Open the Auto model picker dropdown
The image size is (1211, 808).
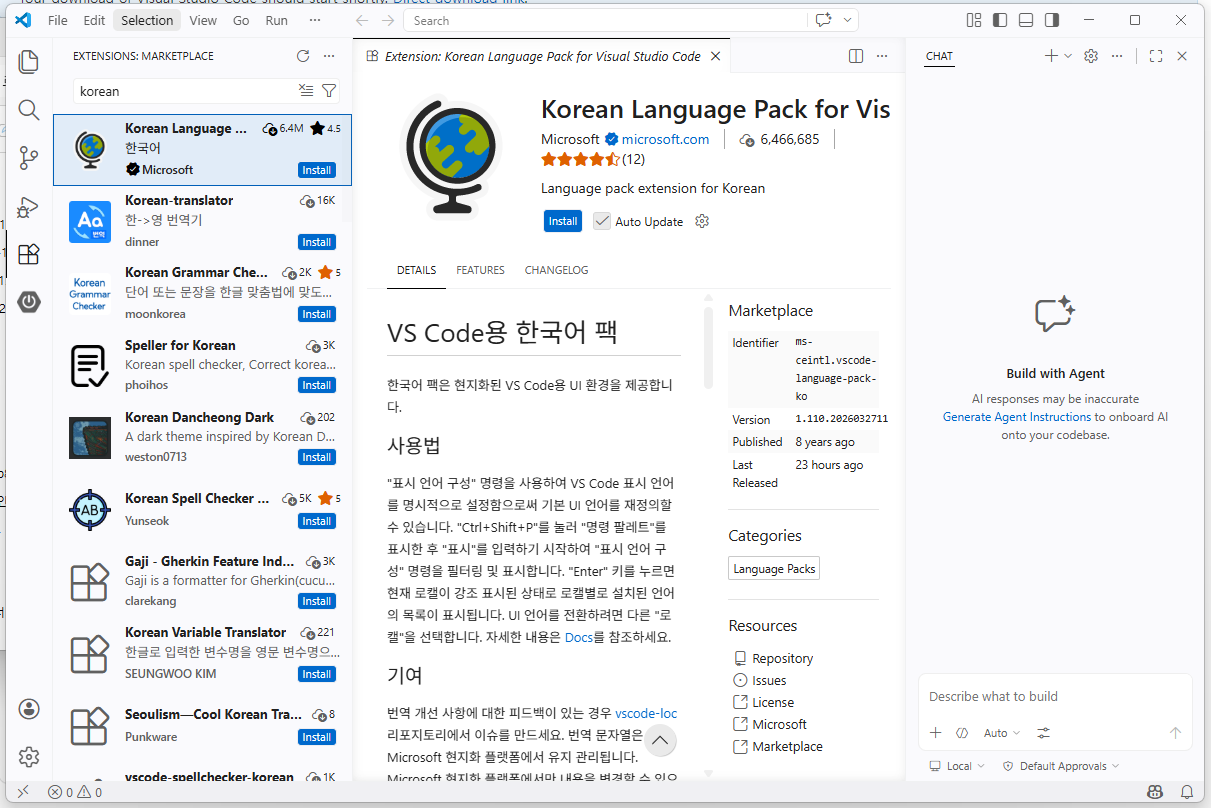click(1002, 733)
